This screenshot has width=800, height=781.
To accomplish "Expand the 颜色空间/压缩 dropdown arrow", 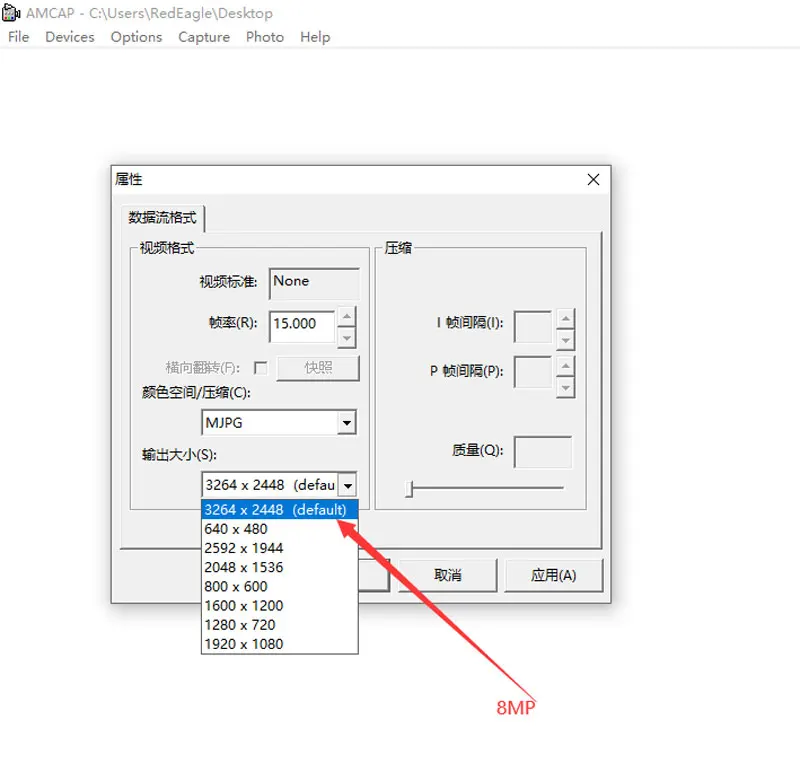I will point(347,423).
